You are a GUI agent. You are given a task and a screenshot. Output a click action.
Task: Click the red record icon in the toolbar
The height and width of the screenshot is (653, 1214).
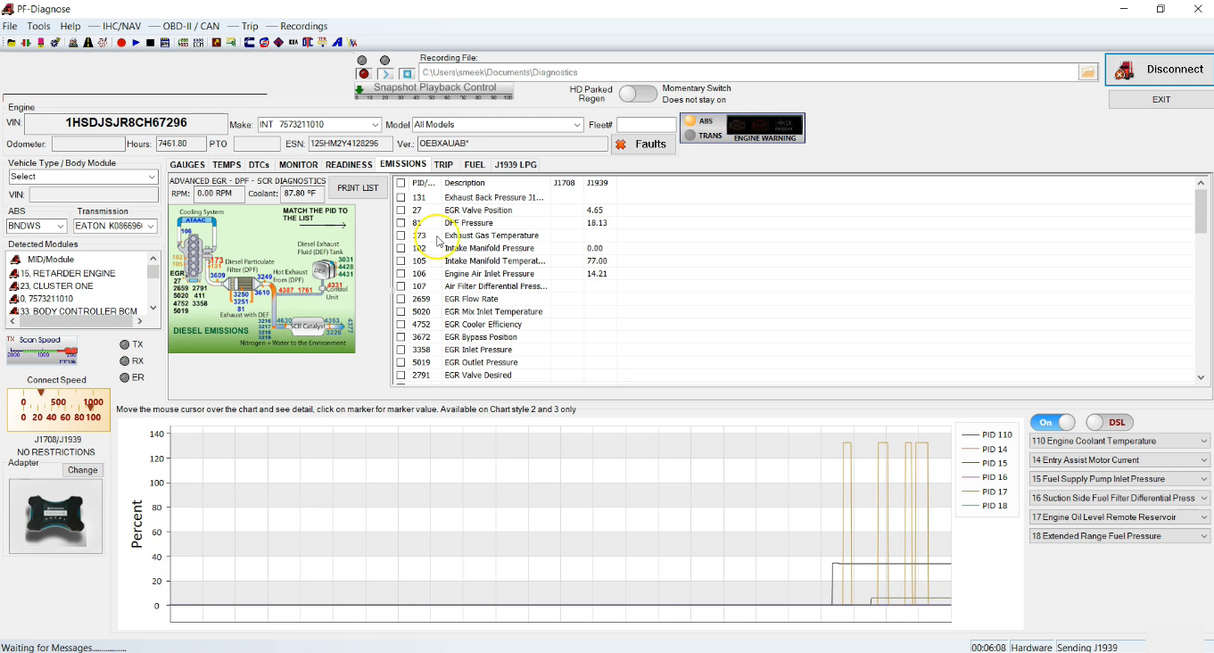[x=121, y=43]
